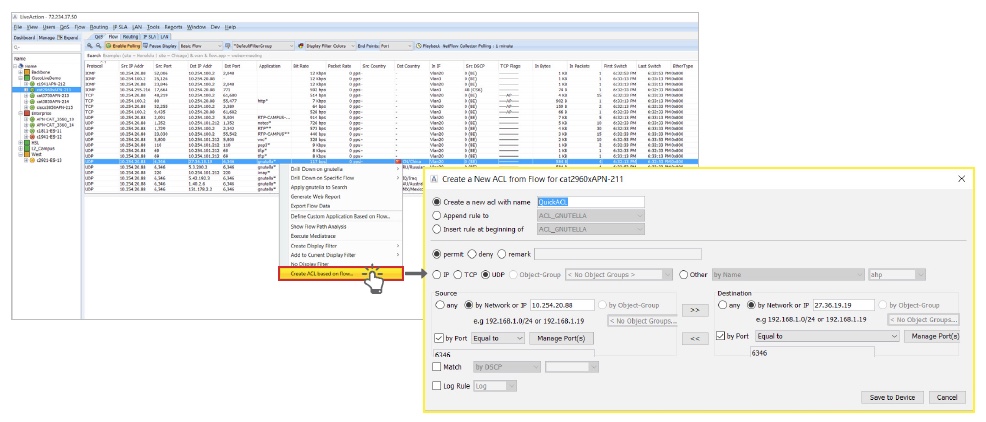Click the Enable Polling toolbar button

pyautogui.click(x=124, y=46)
